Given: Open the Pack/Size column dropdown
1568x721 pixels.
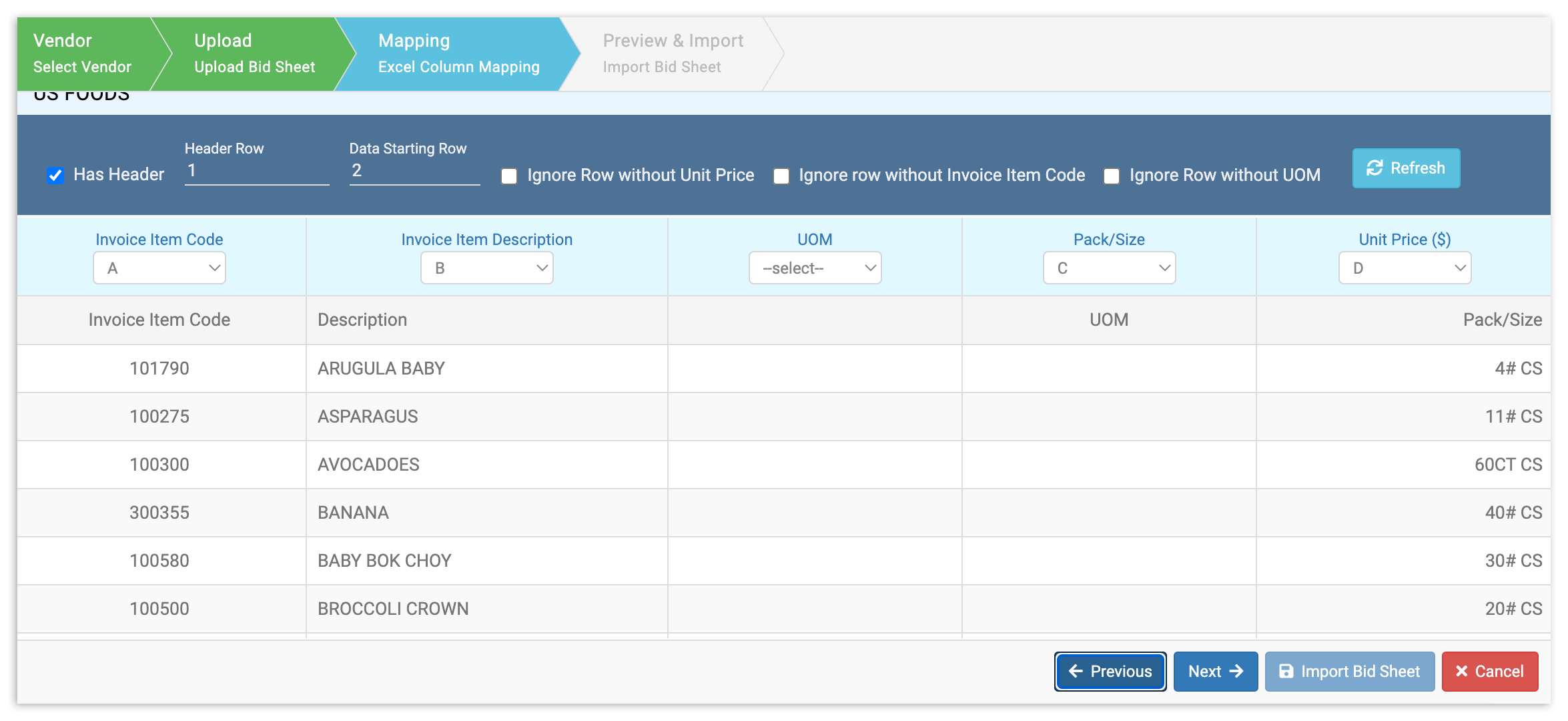Looking at the screenshot, I should 1109,268.
